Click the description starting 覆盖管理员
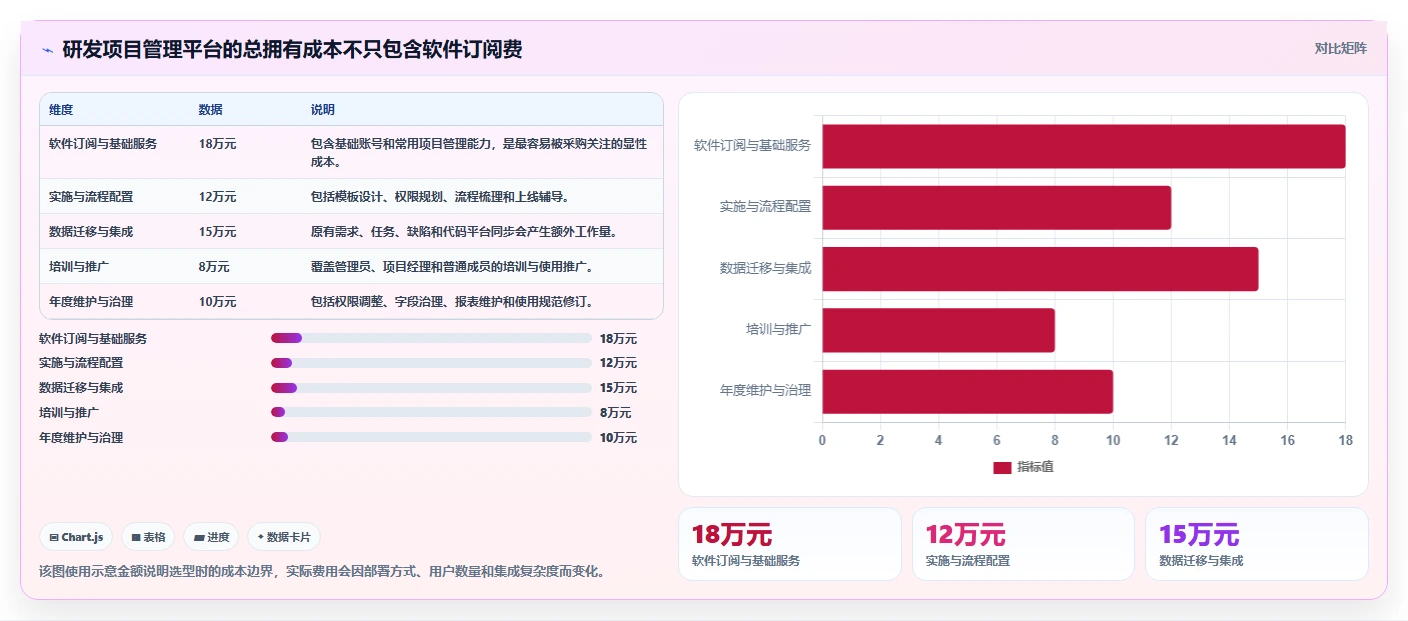This screenshot has height=621, width=1408. (x=453, y=267)
